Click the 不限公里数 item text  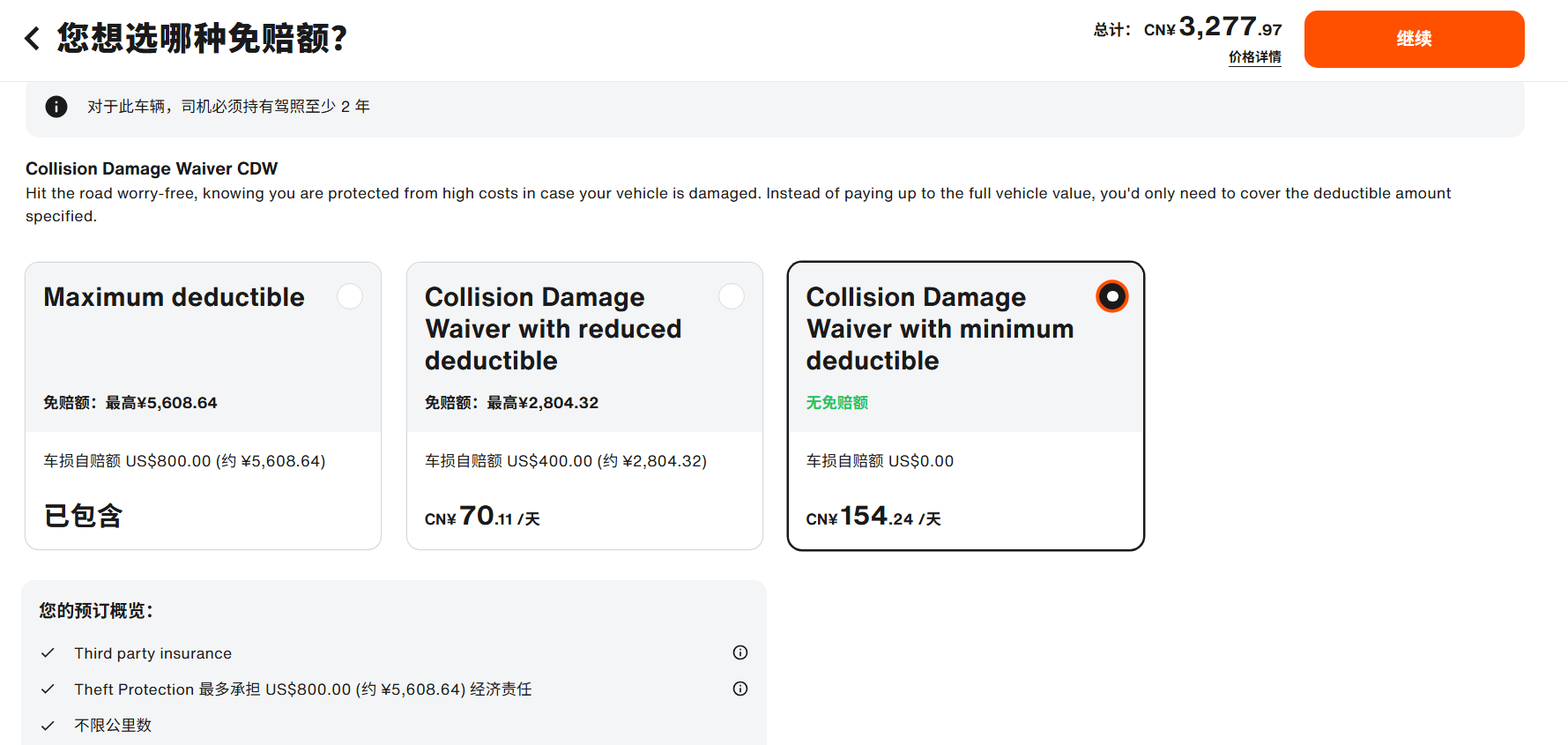coord(113,726)
